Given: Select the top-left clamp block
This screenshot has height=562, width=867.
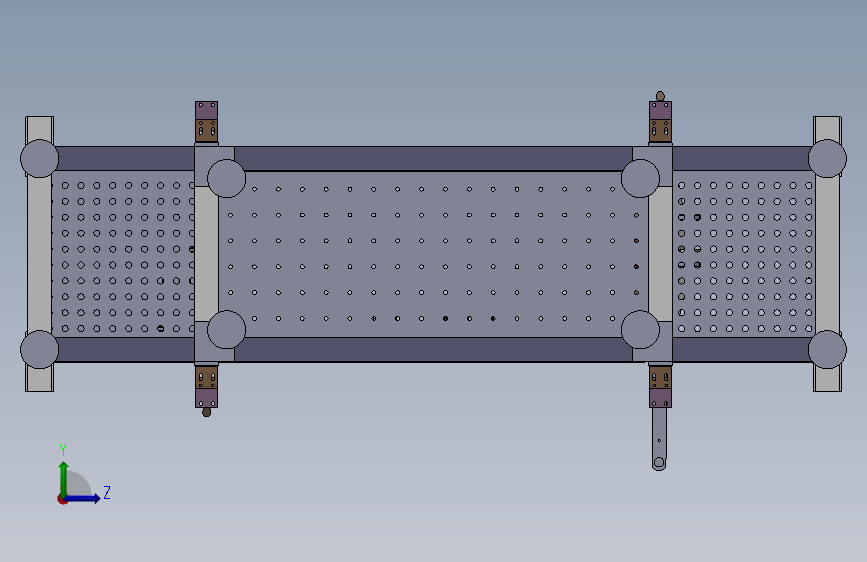Looking at the screenshot, I should pos(206,122).
